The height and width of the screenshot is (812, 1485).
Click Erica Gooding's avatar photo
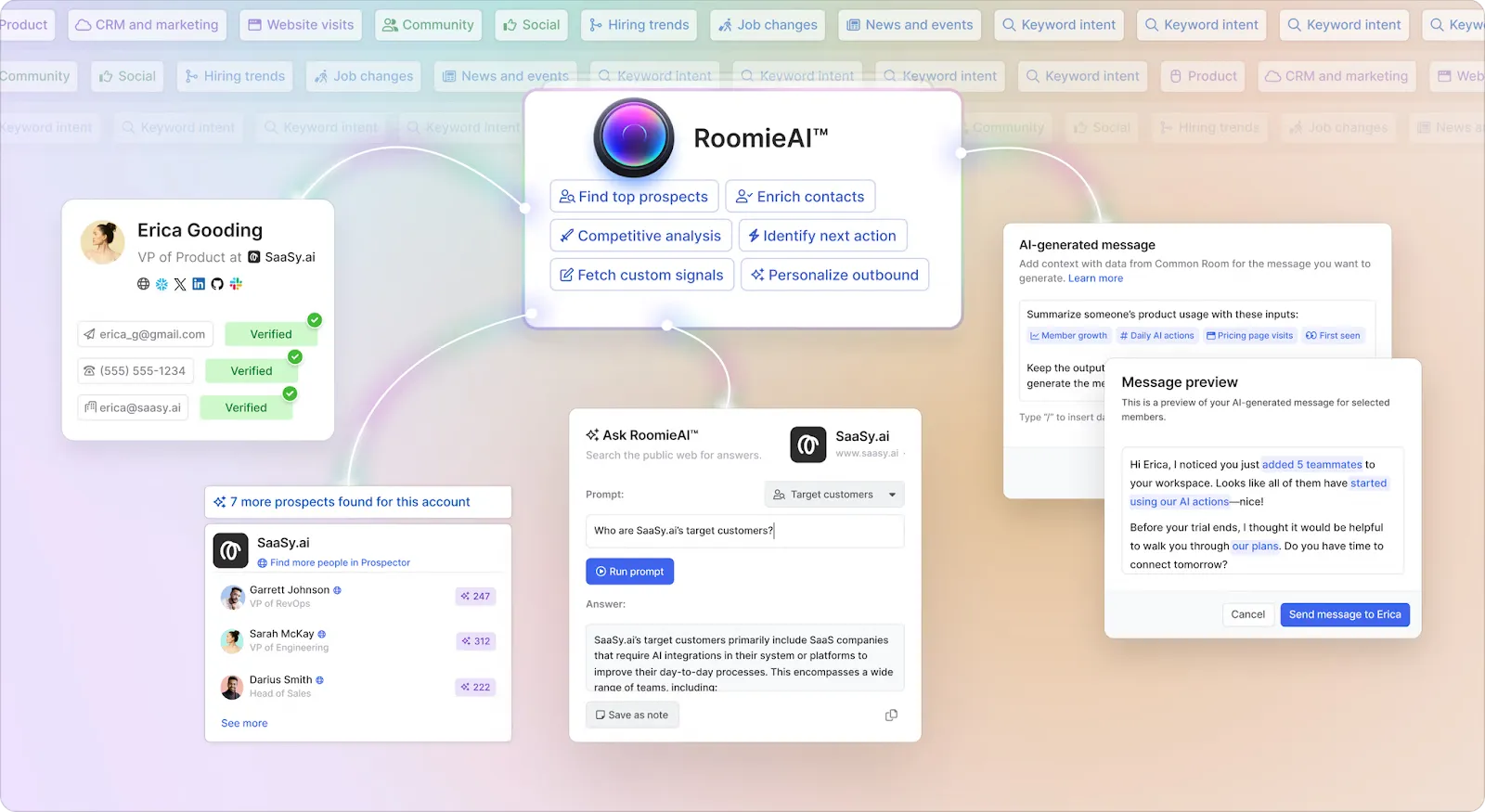(x=103, y=242)
